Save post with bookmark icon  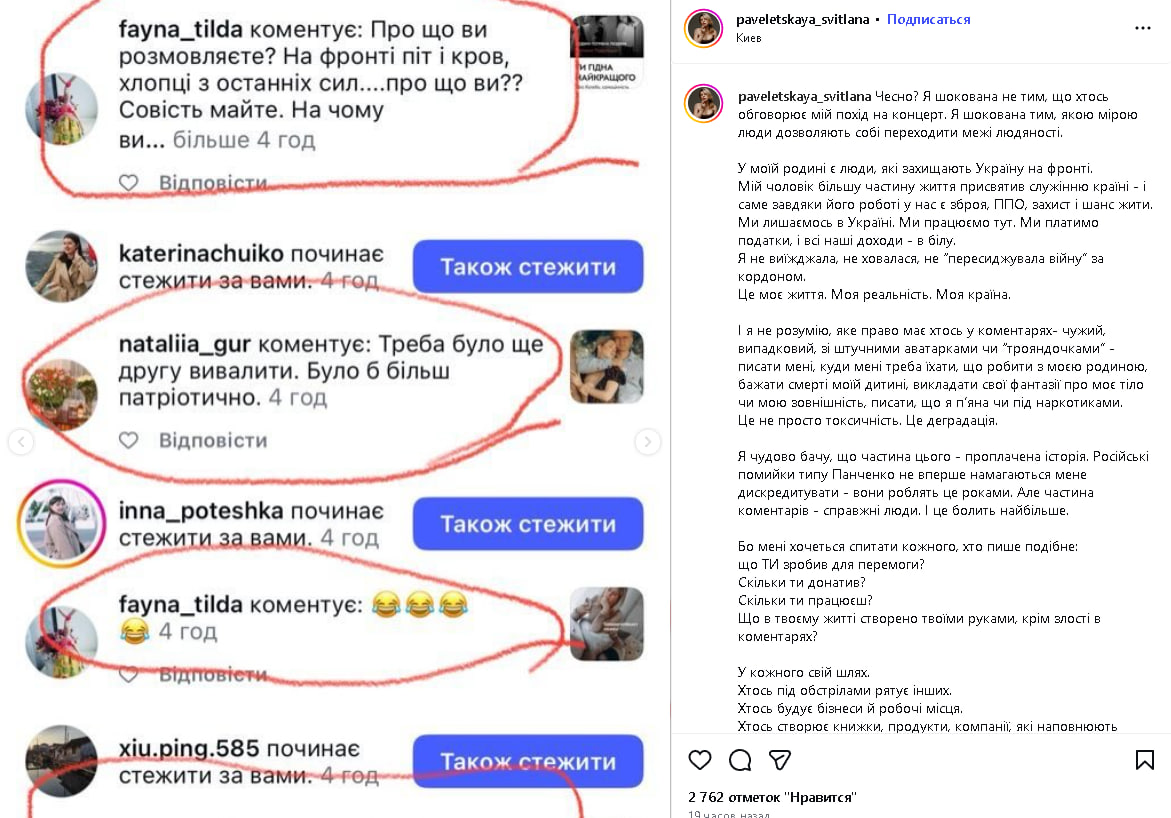[1144, 760]
